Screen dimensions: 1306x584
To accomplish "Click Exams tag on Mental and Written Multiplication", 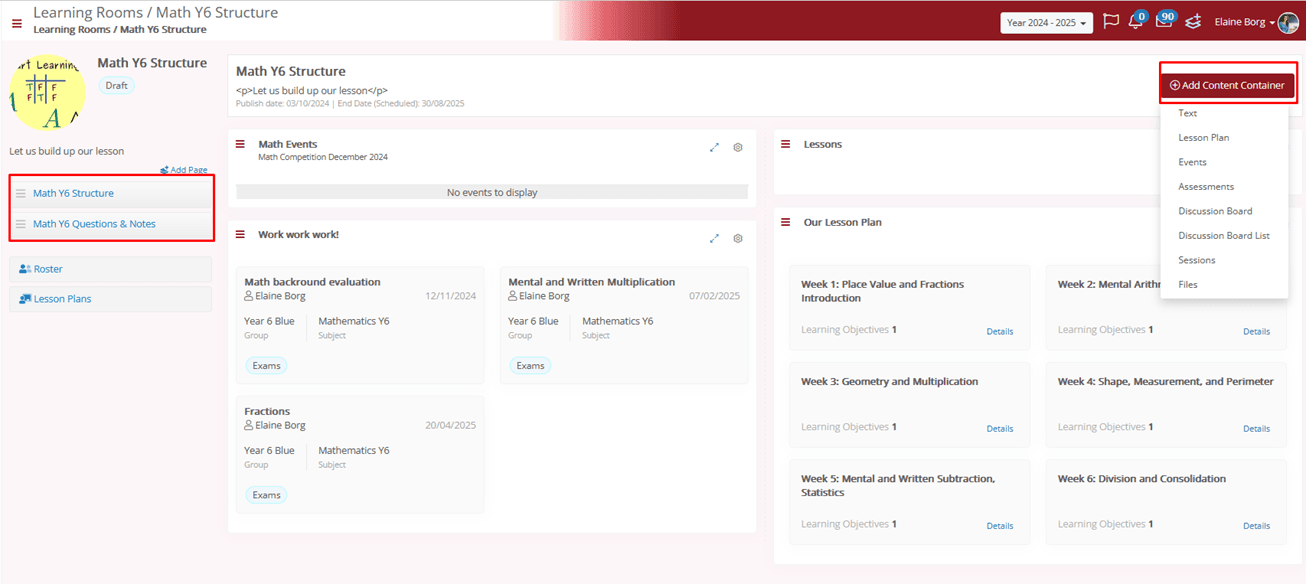I will (x=530, y=366).
